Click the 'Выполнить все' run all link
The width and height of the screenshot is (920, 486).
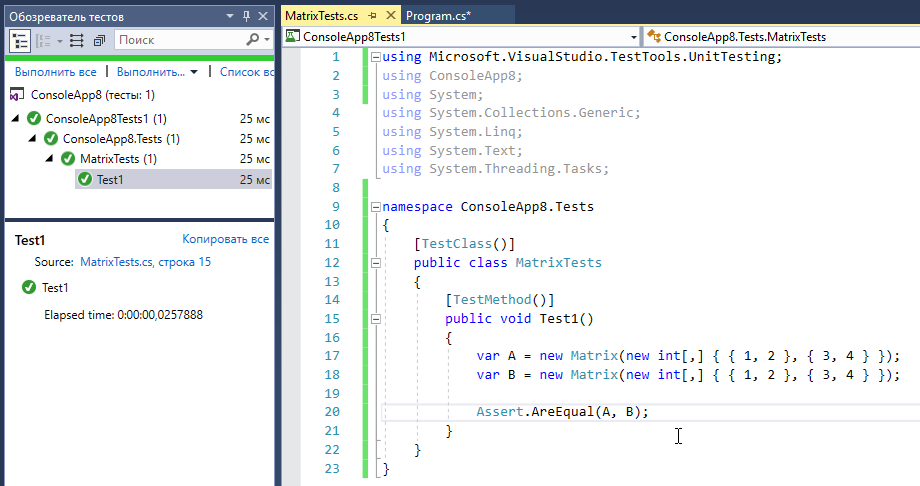[x=55, y=72]
